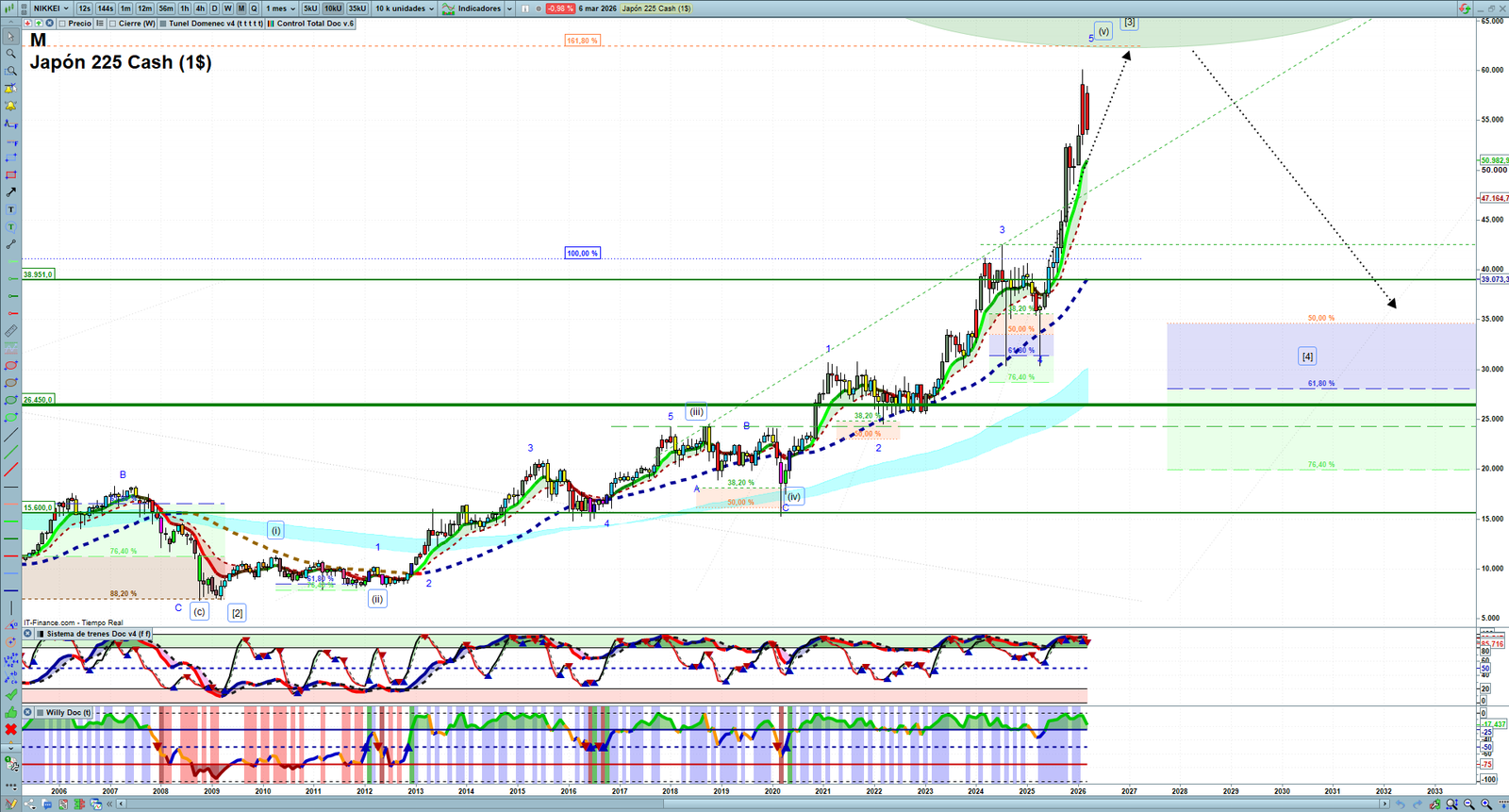
Task: Select the ruler measurement tool
Action: point(11,331)
